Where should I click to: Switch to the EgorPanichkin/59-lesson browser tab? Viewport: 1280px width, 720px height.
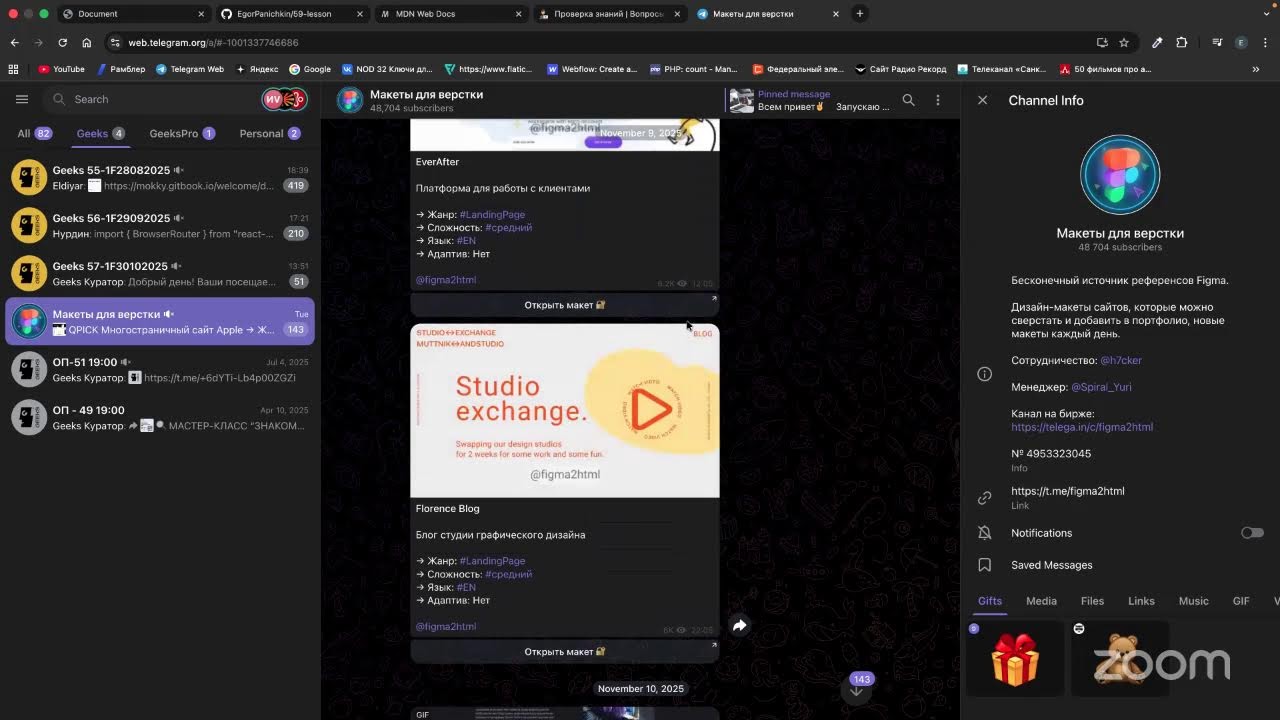pyautogui.click(x=290, y=14)
